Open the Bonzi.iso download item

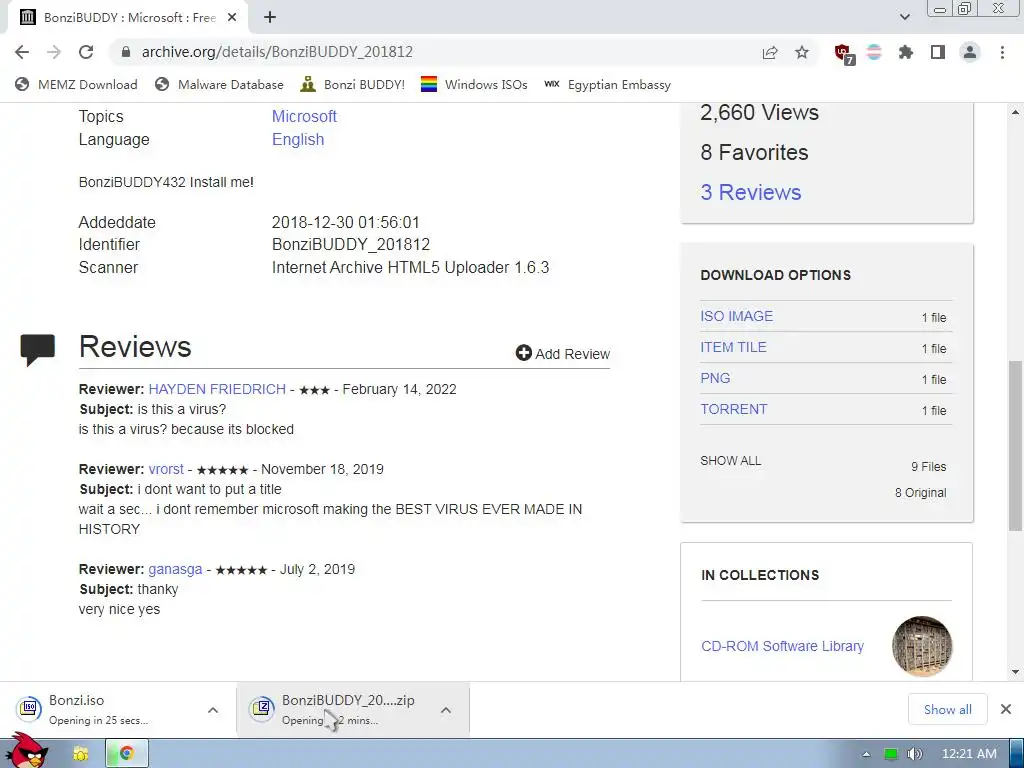tap(98, 709)
